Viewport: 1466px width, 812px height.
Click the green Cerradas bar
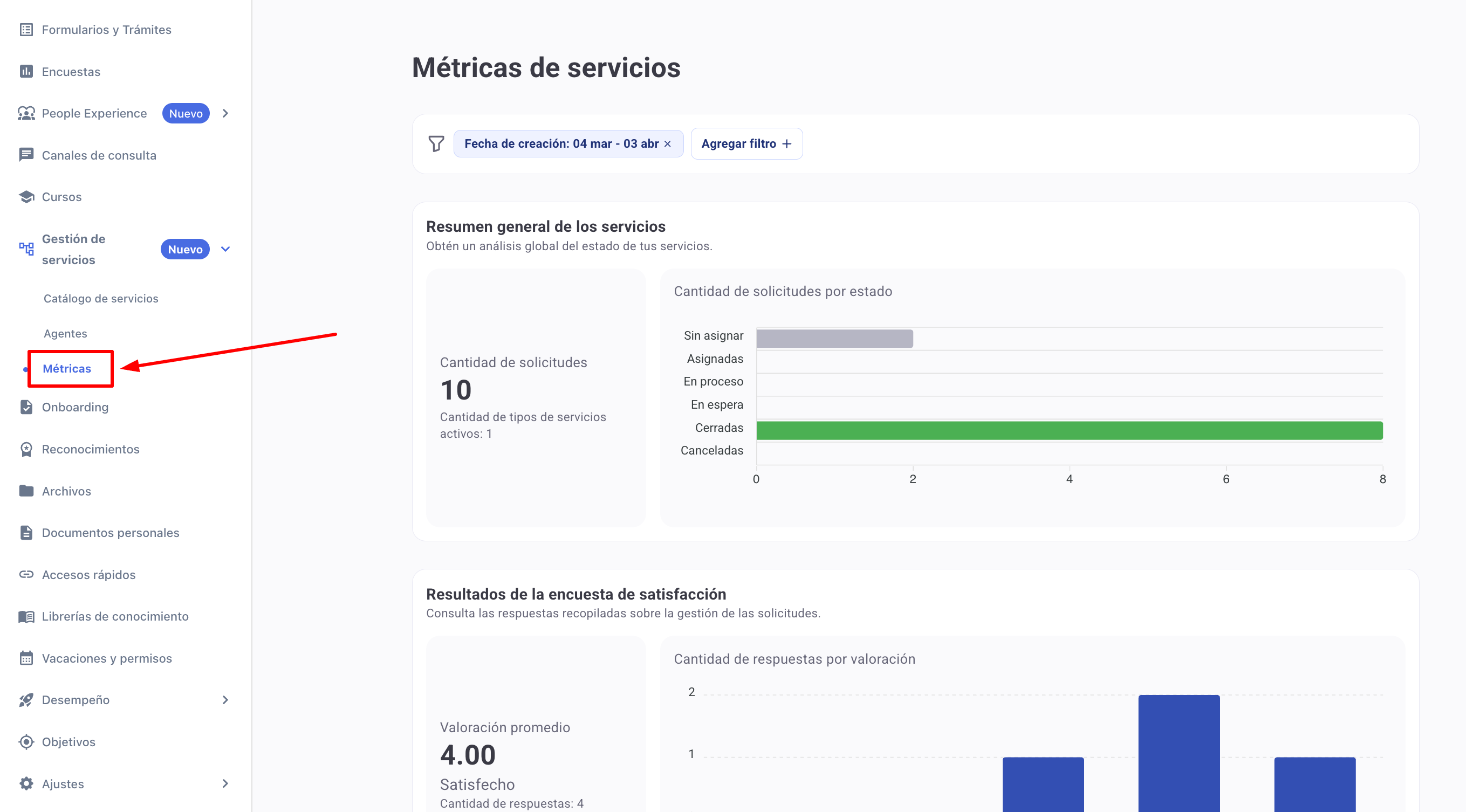coord(1070,430)
